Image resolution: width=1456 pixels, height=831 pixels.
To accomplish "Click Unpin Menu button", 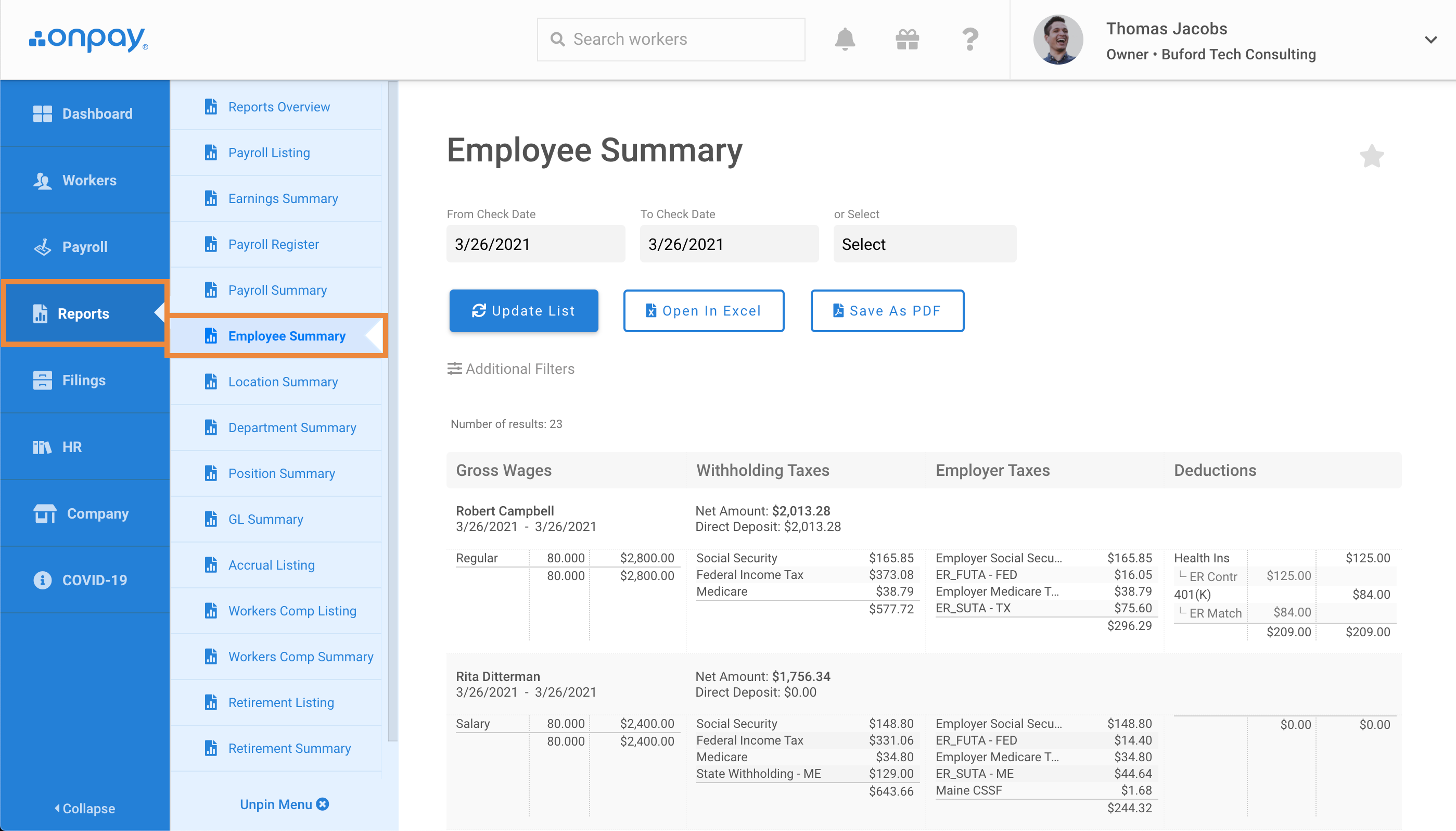I will point(284,803).
